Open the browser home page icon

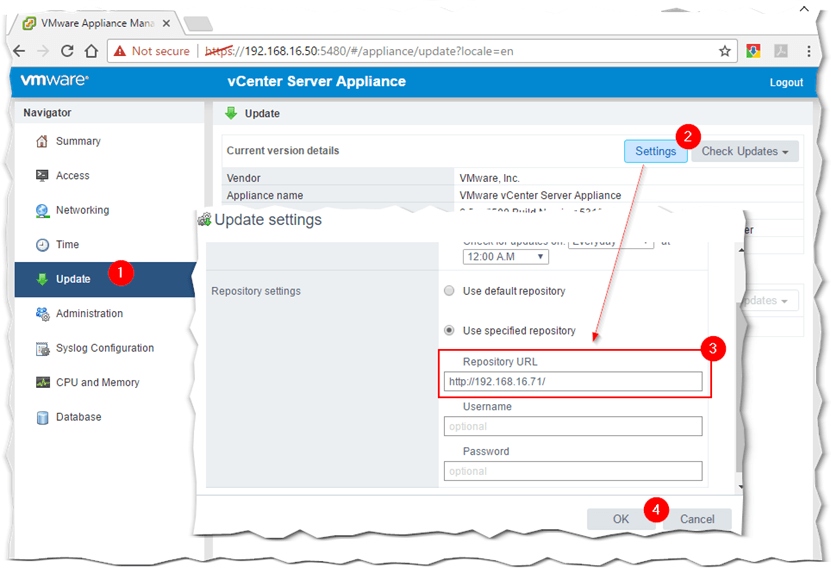point(91,51)
